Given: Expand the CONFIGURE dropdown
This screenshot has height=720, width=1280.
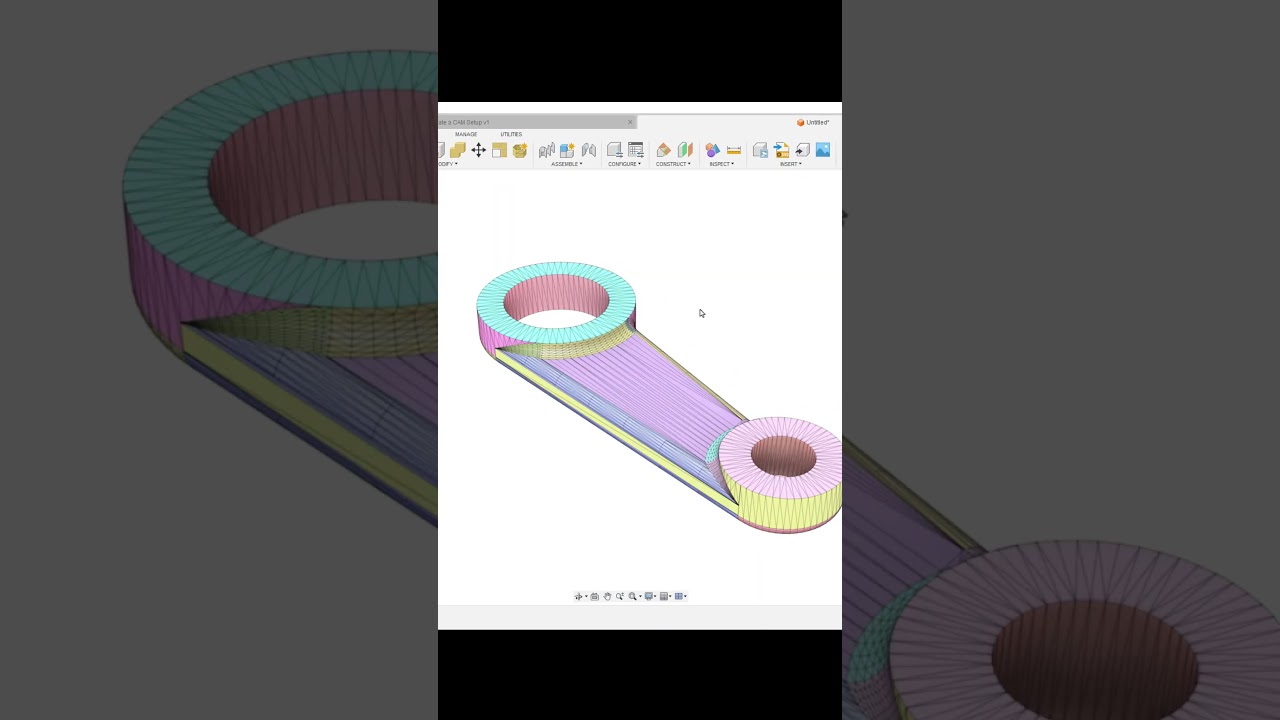Looking at the screenshot, I should (624, 164).
